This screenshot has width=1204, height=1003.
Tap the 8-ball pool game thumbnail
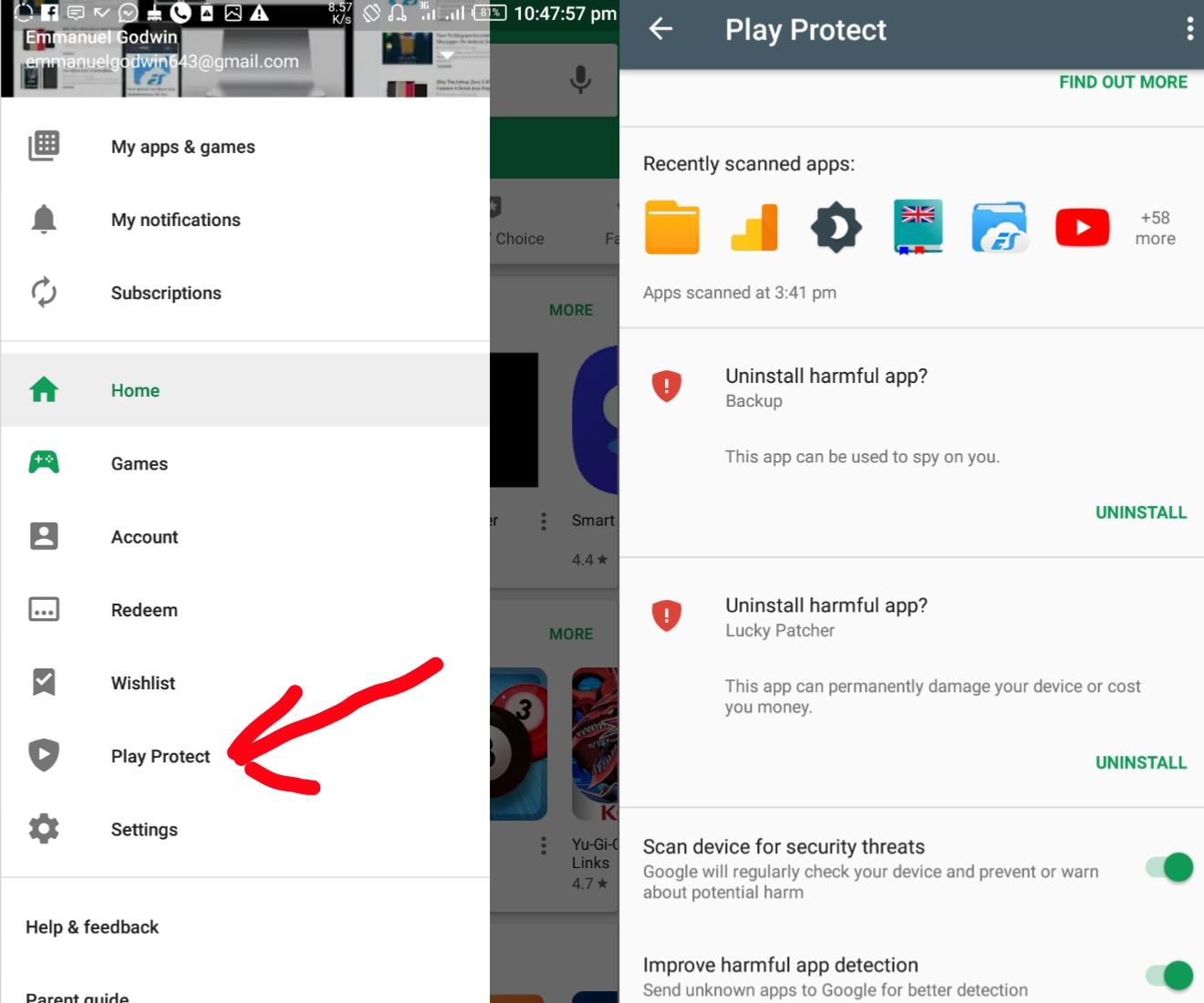pyautogui.click(x=519, y=744)
